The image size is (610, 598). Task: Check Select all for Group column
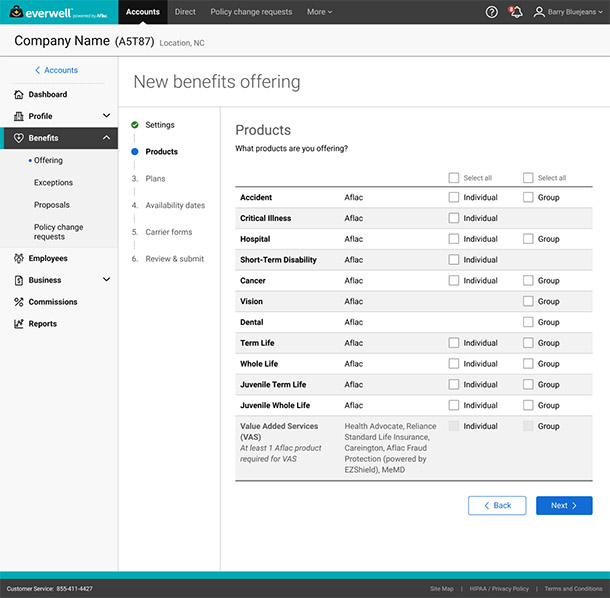pyautogui.click(x=528, y=178)
